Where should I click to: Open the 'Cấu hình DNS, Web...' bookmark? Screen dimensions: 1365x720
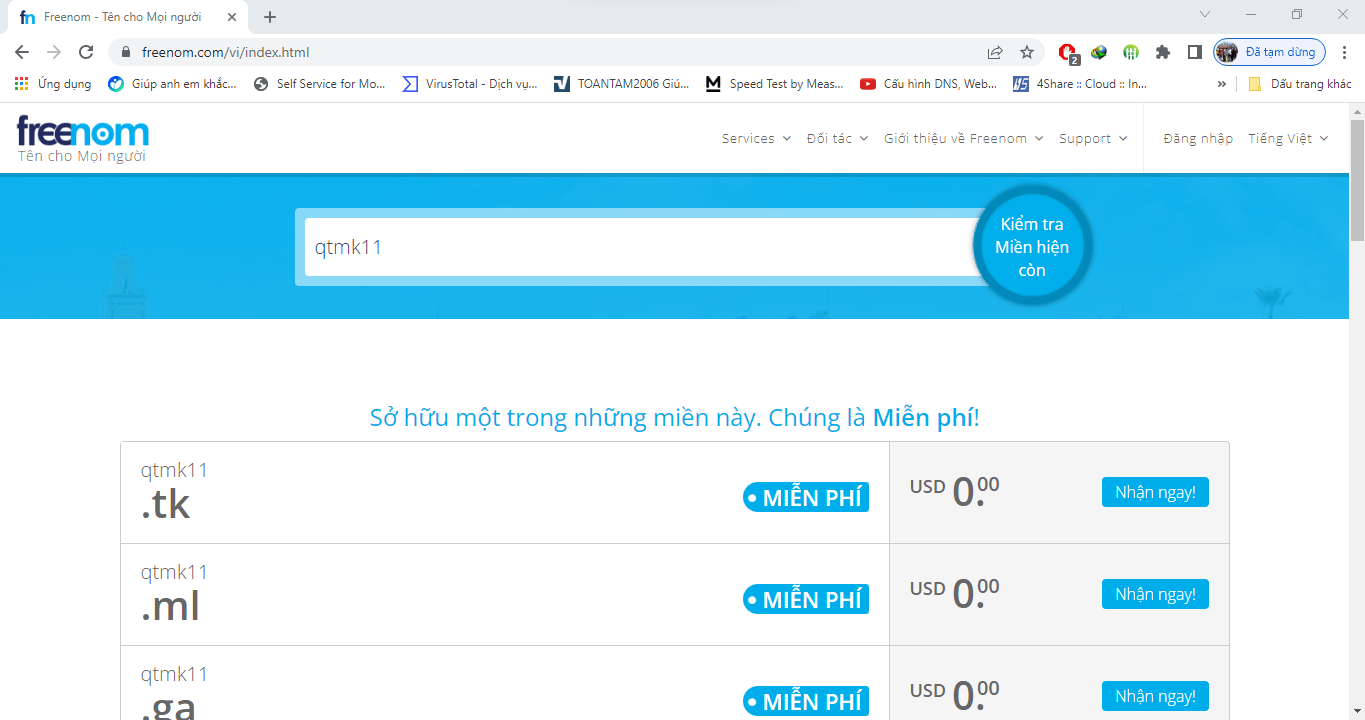click(928, 84)
